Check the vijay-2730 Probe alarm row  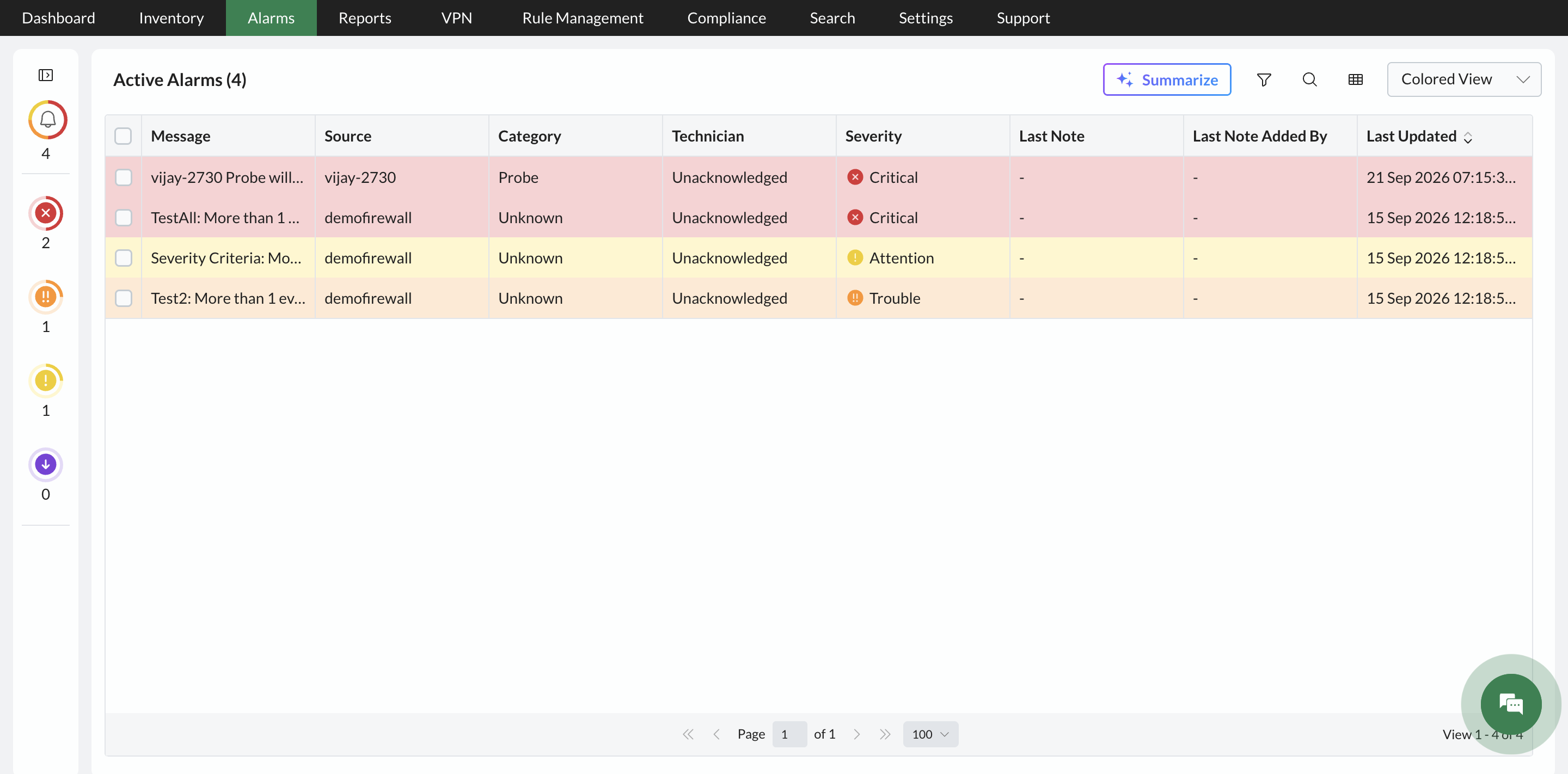point(123,177)
